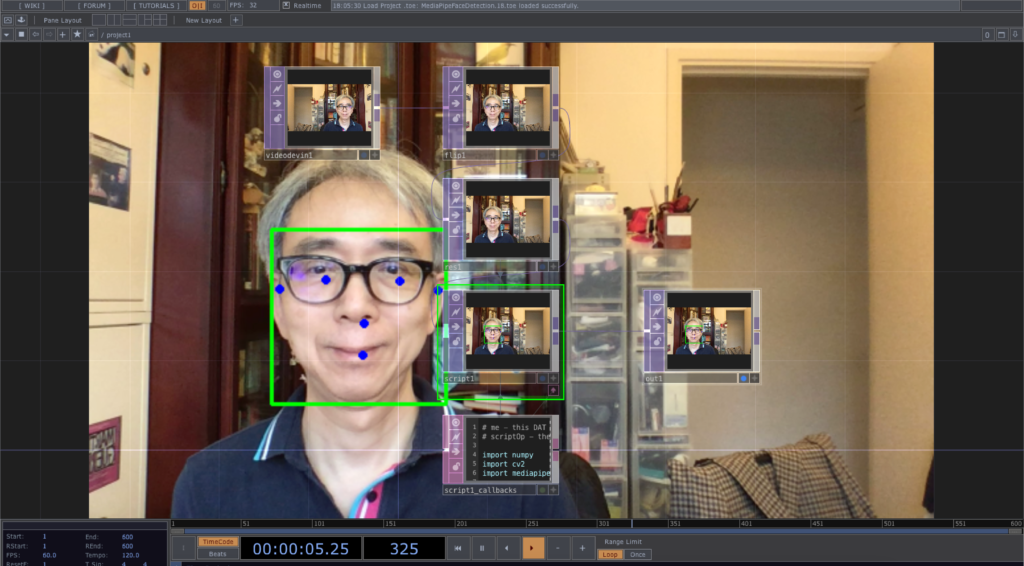1024x566 pixels.
Task: Click the viewer active circle icon on script1
Action: pos(455,298)
